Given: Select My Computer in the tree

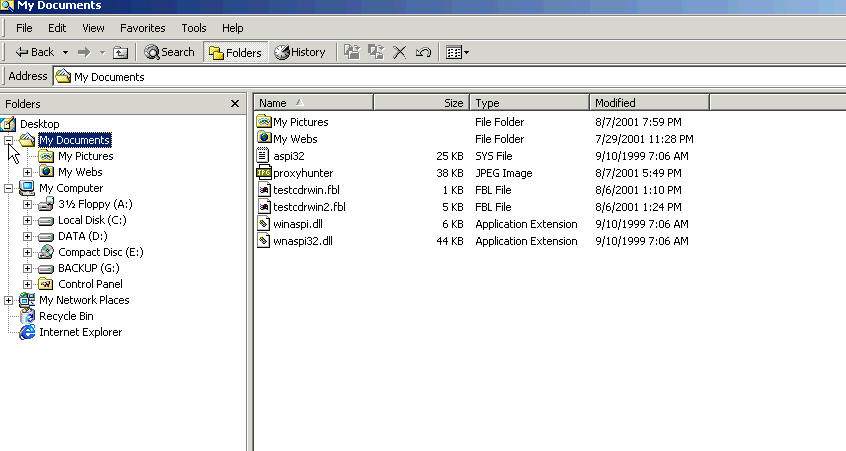Looking at the screenshot, I should pyautogui.click(x=71, y=188).
